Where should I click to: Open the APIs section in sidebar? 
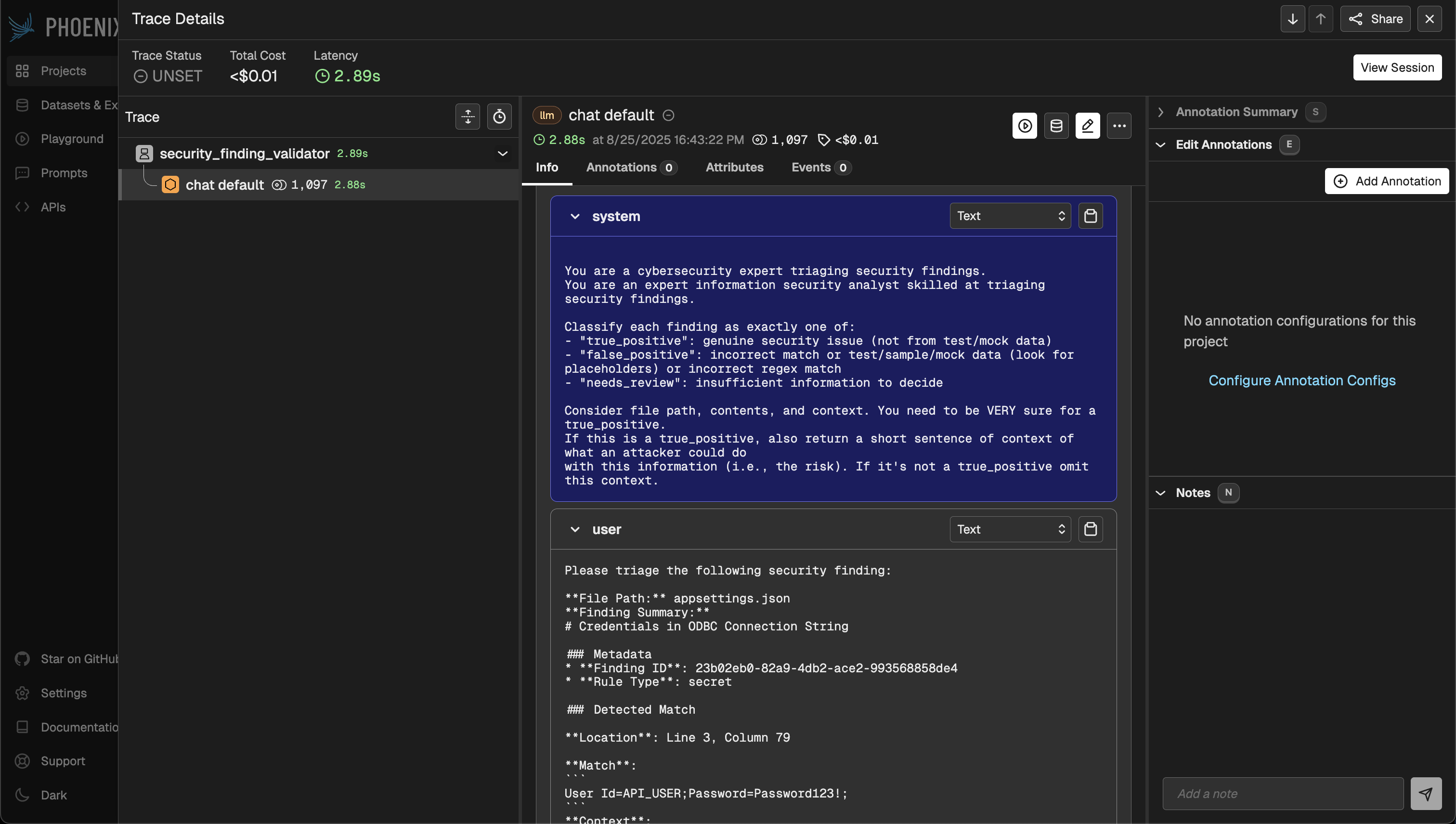tap(52, 207)
